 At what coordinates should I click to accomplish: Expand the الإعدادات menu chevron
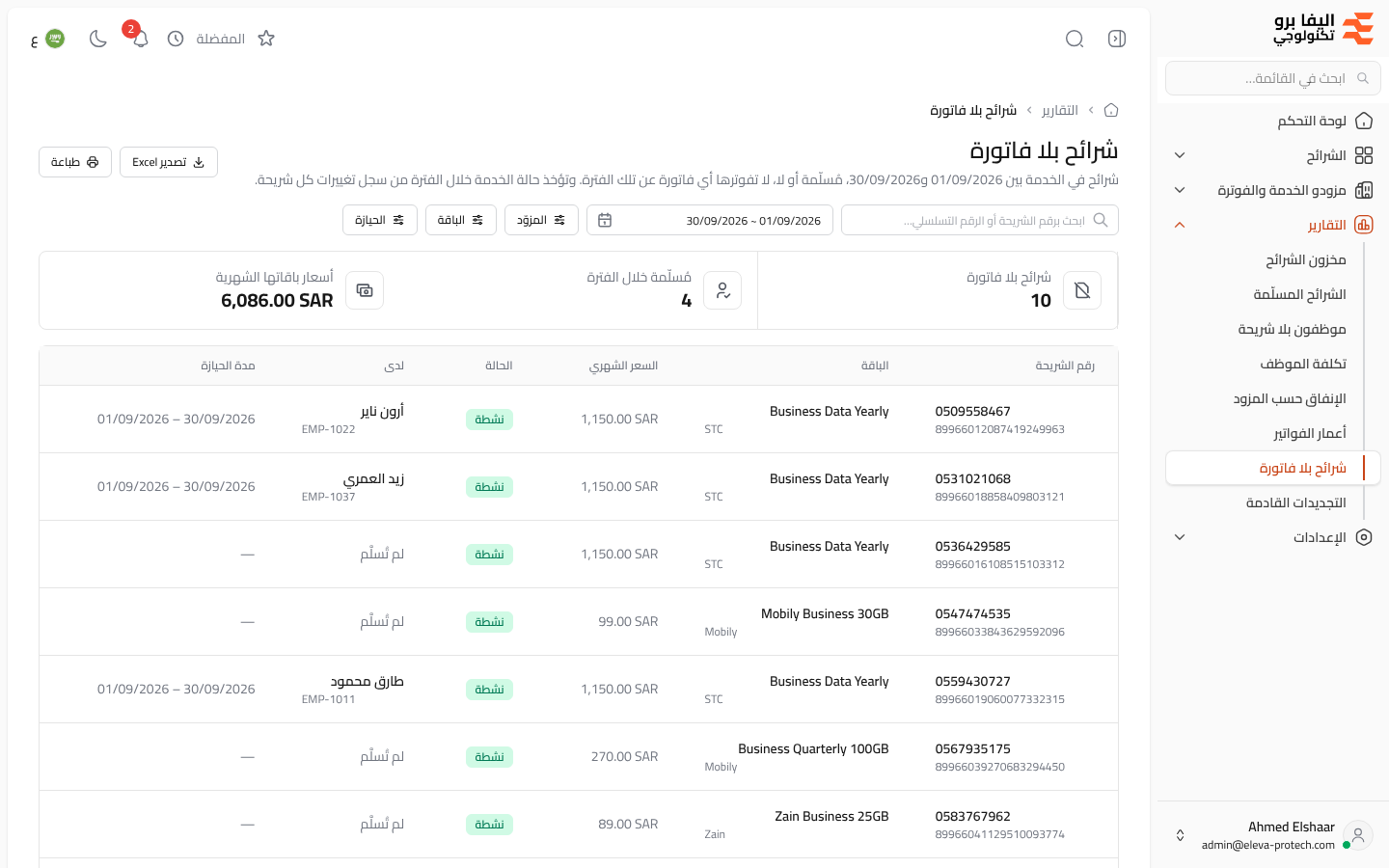[1180, 537]
